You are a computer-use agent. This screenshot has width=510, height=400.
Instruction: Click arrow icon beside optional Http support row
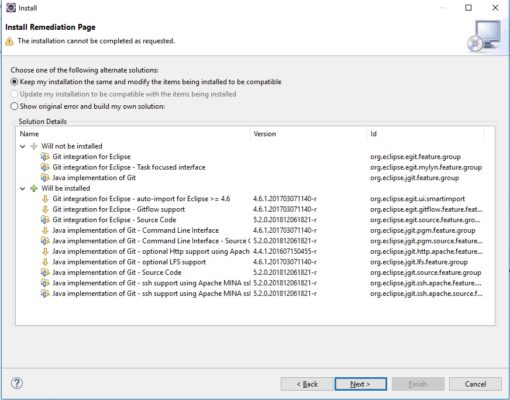(x=45, y=251)
